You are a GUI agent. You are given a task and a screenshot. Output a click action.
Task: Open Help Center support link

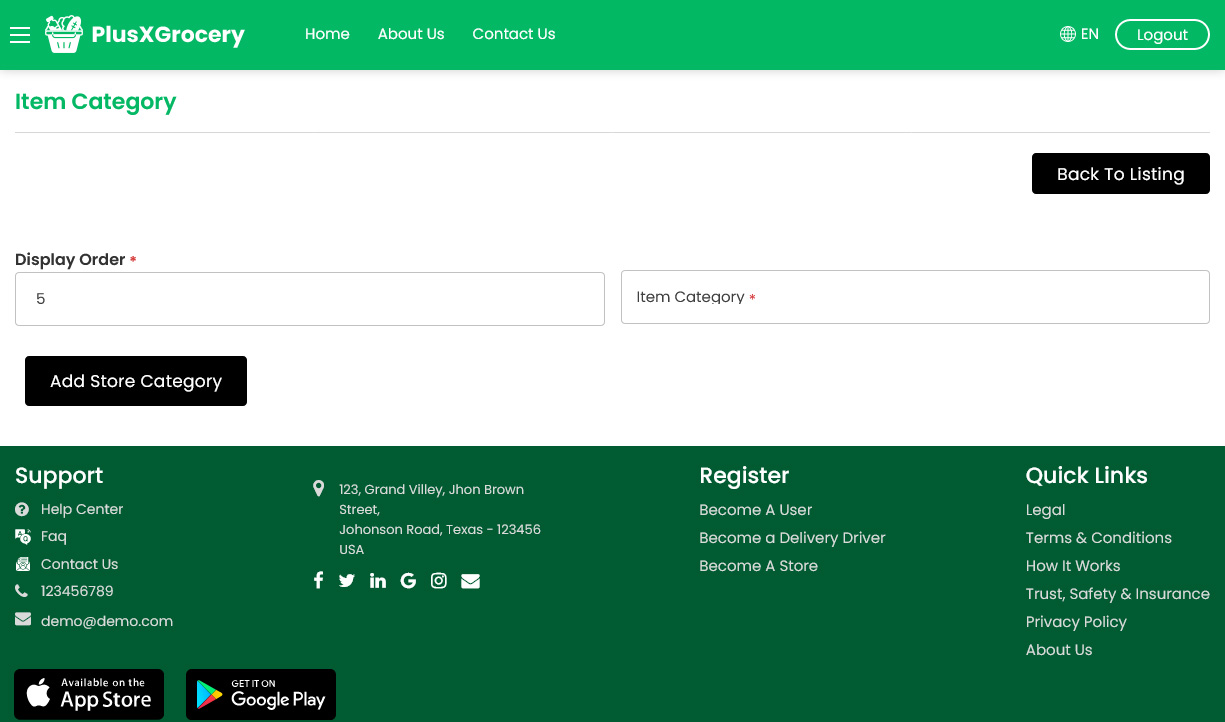(82, 509)
